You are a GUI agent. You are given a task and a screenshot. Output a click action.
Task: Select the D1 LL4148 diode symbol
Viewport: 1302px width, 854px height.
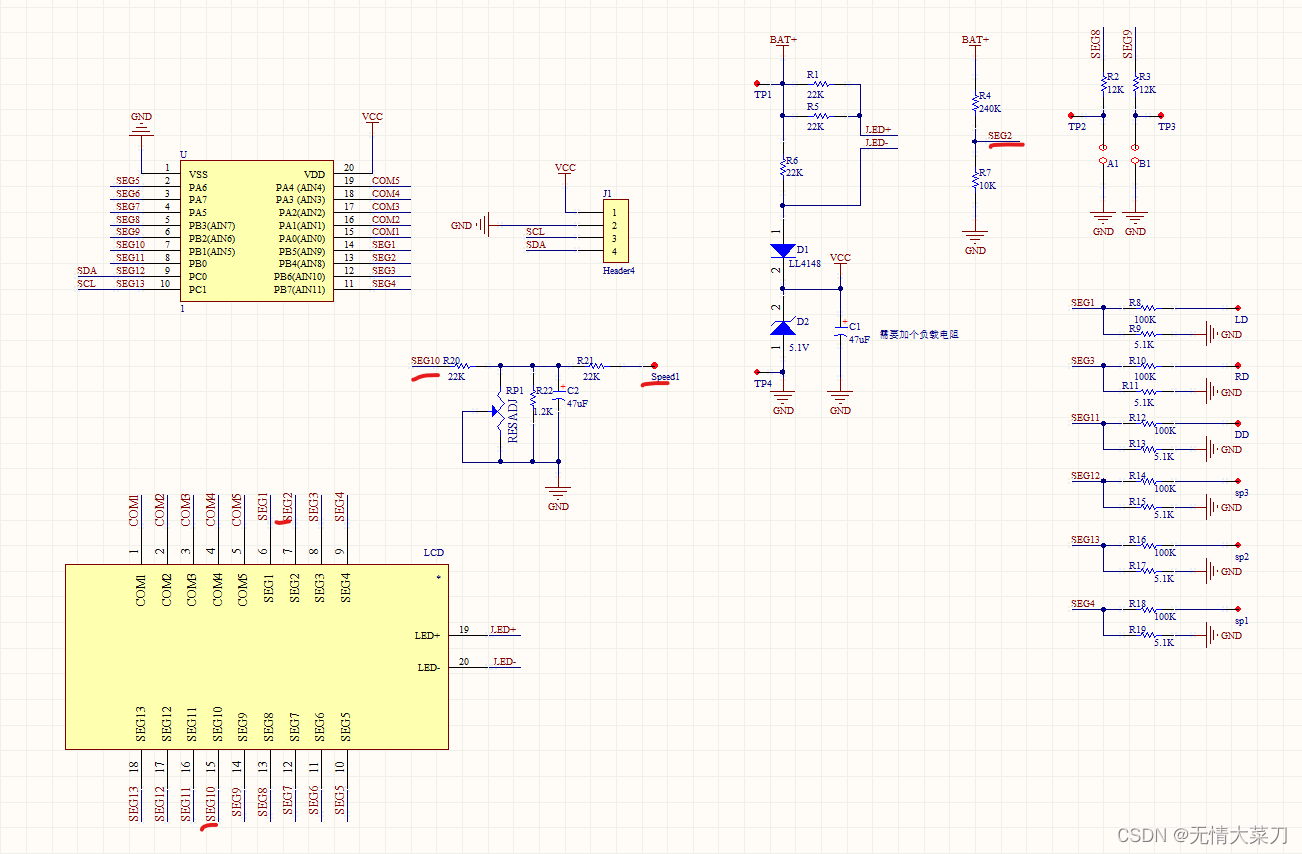783,250
